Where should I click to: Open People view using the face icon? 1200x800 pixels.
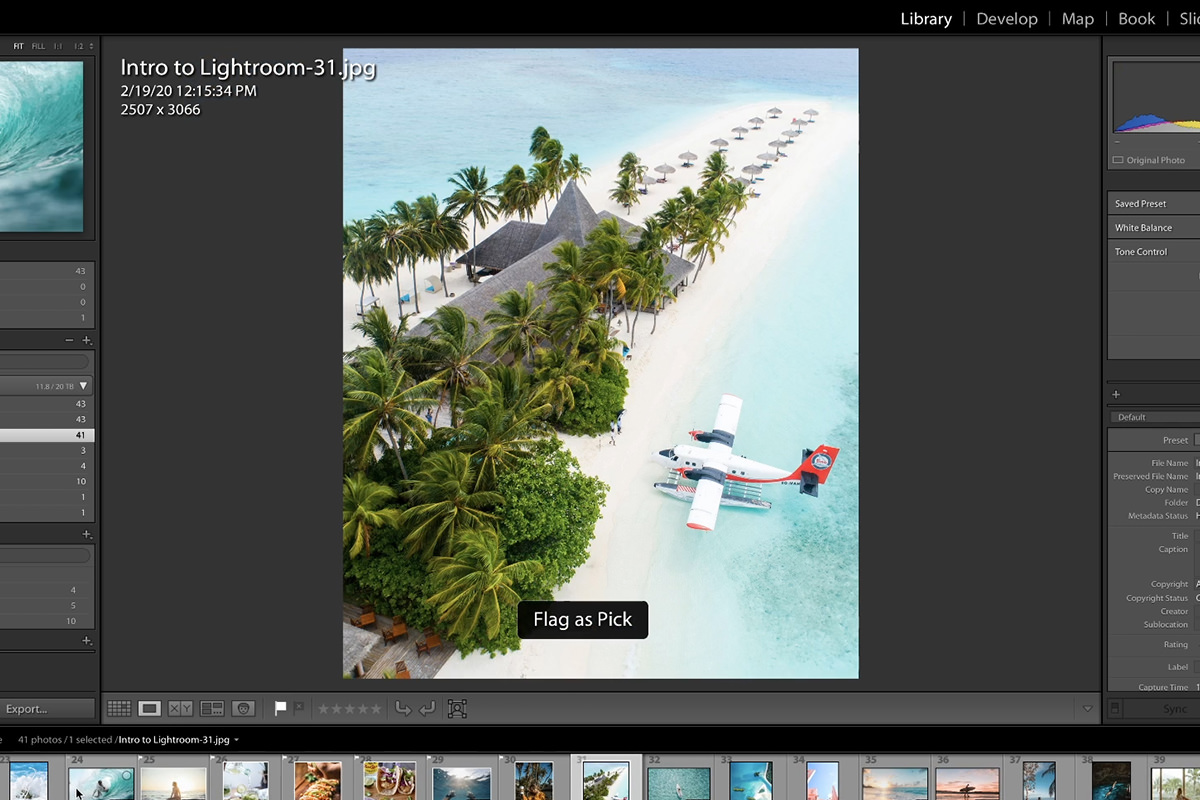pos(243,708)
